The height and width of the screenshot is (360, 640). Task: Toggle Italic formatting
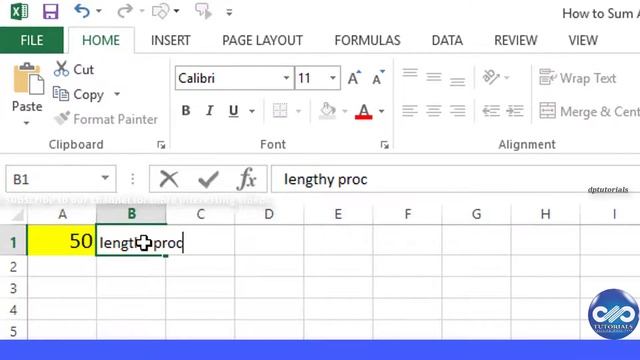click(209, 110)
